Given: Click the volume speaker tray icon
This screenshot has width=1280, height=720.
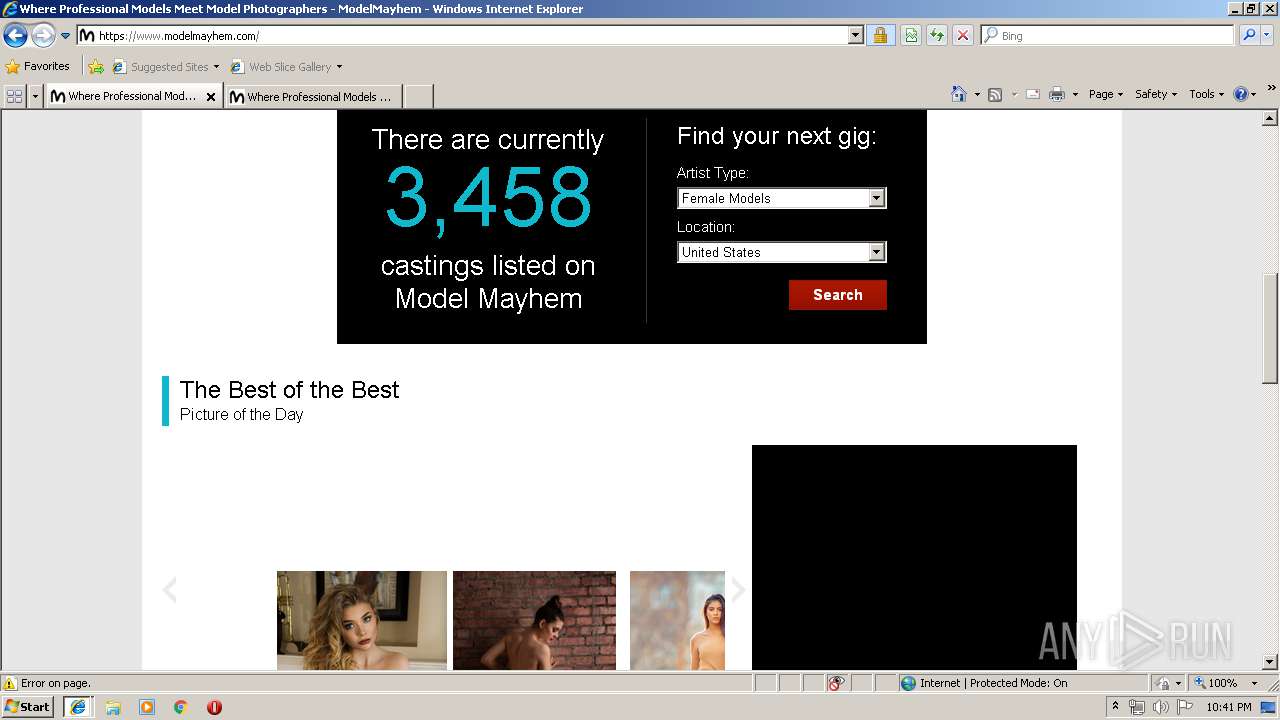Looking at the screenshot, I should pos(1160,707).
